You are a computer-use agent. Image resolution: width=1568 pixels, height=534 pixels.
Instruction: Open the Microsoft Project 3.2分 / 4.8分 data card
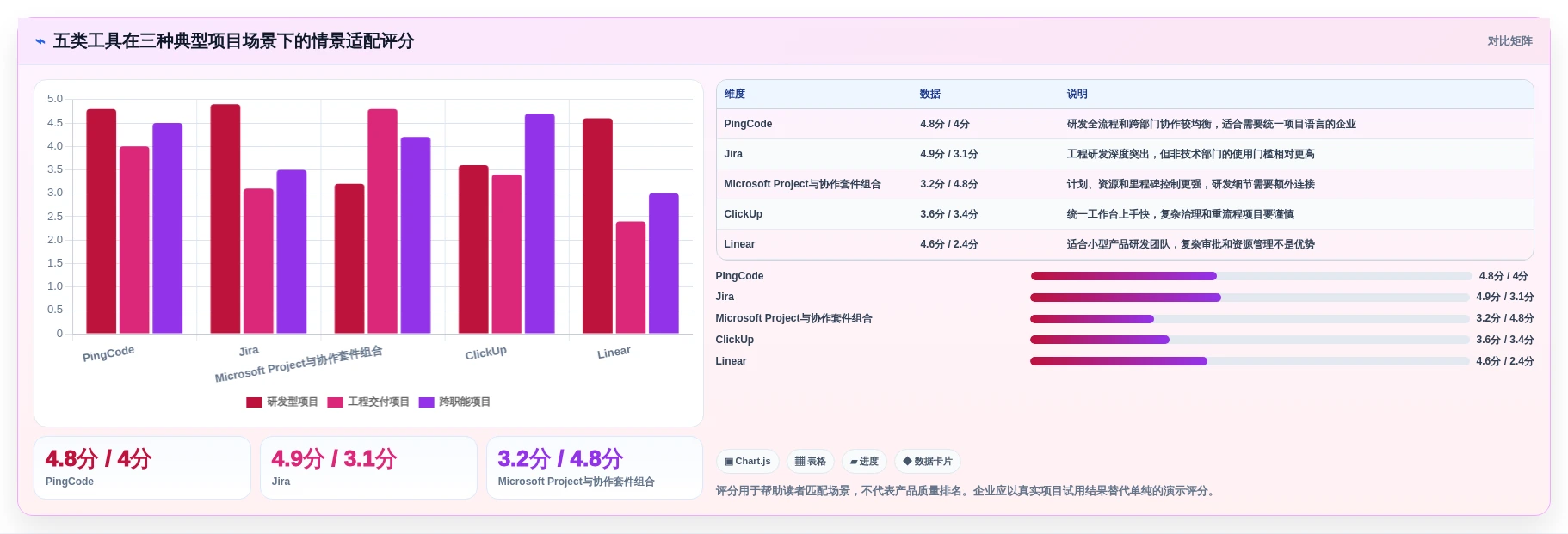pyautogui.click(x=595, y=468)
